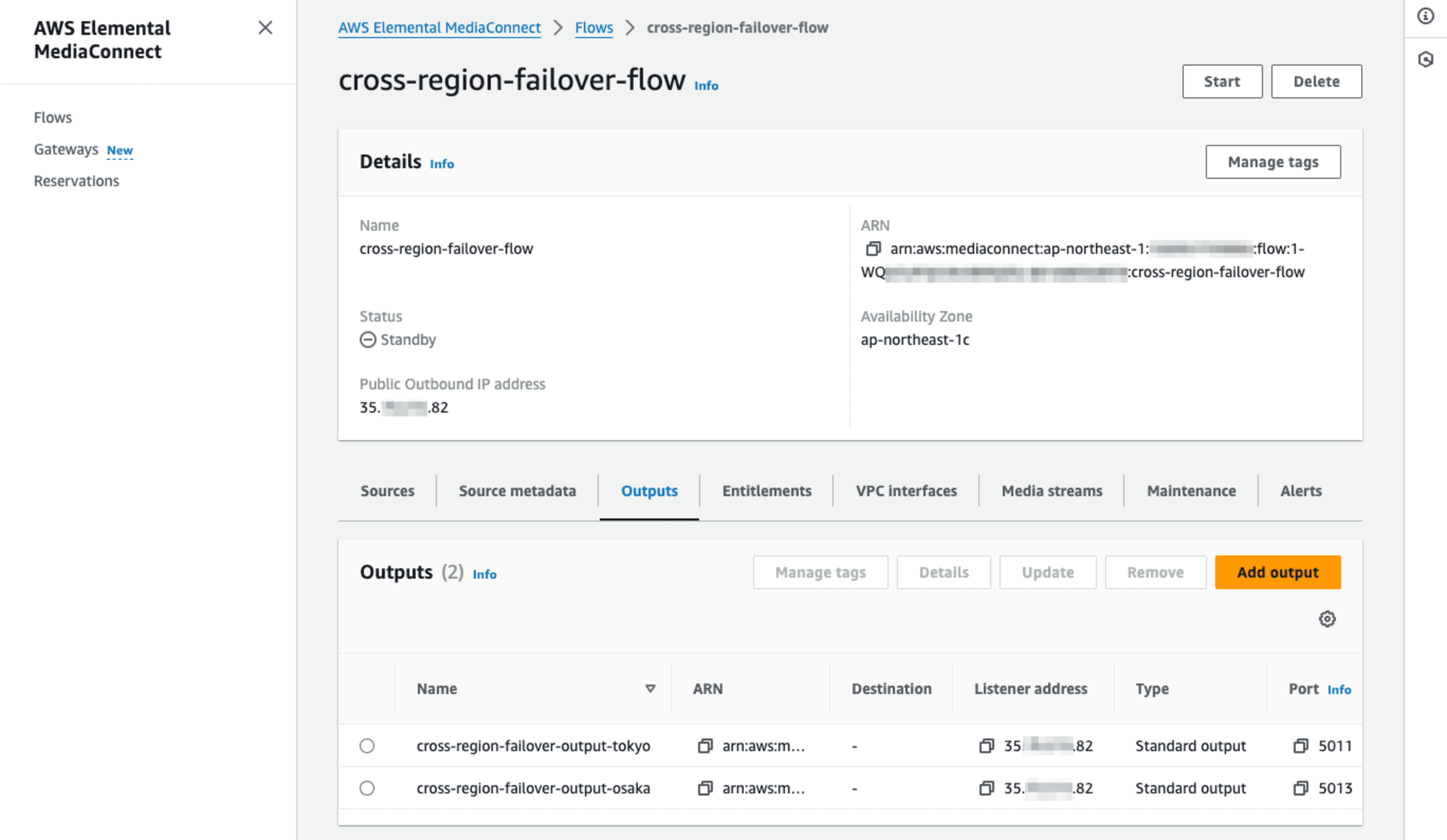Click cross-region-failover-output-osaka name text
1447x840 pixels.
533,788
